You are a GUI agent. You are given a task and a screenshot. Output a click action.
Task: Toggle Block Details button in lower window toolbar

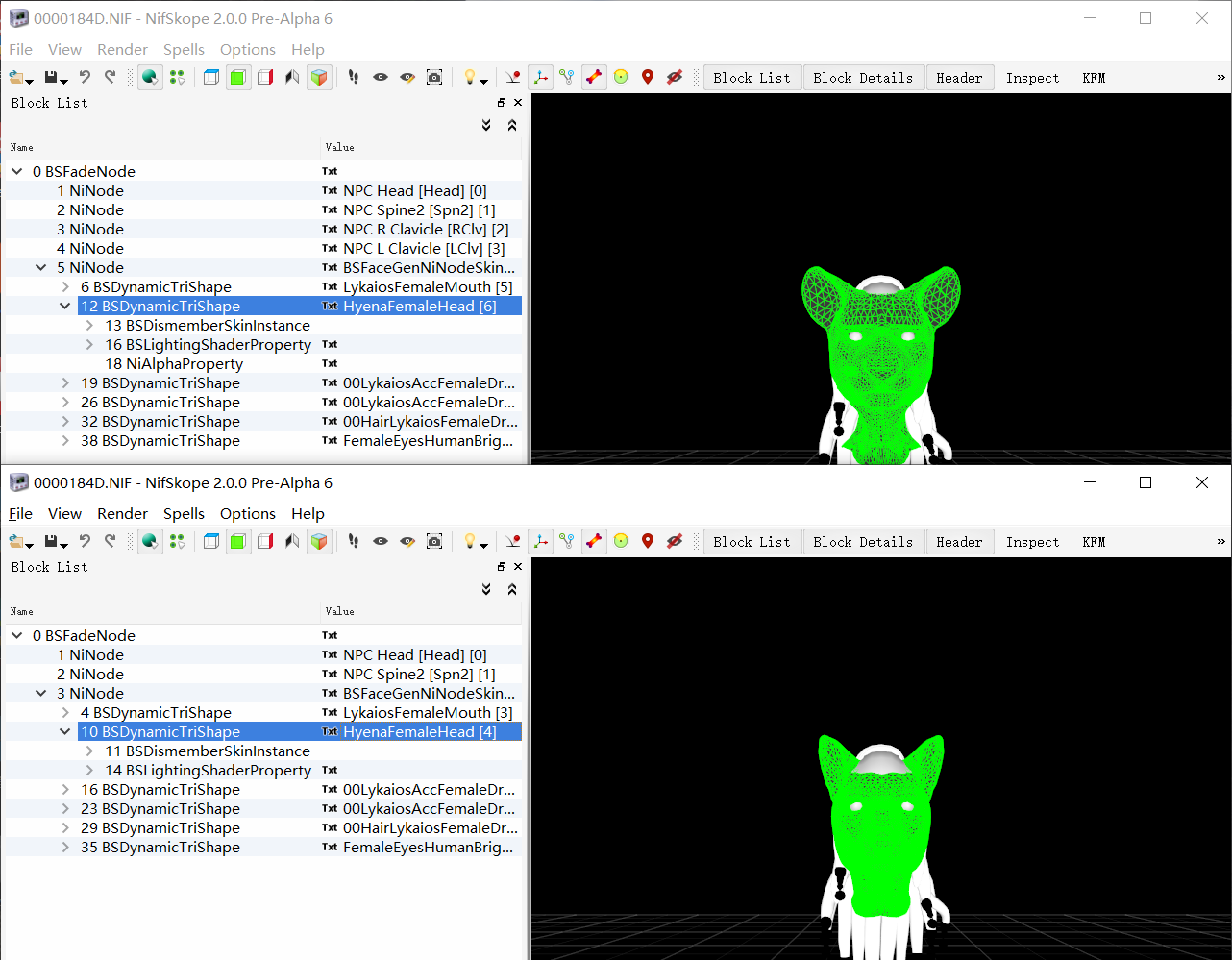pos(863,542)
